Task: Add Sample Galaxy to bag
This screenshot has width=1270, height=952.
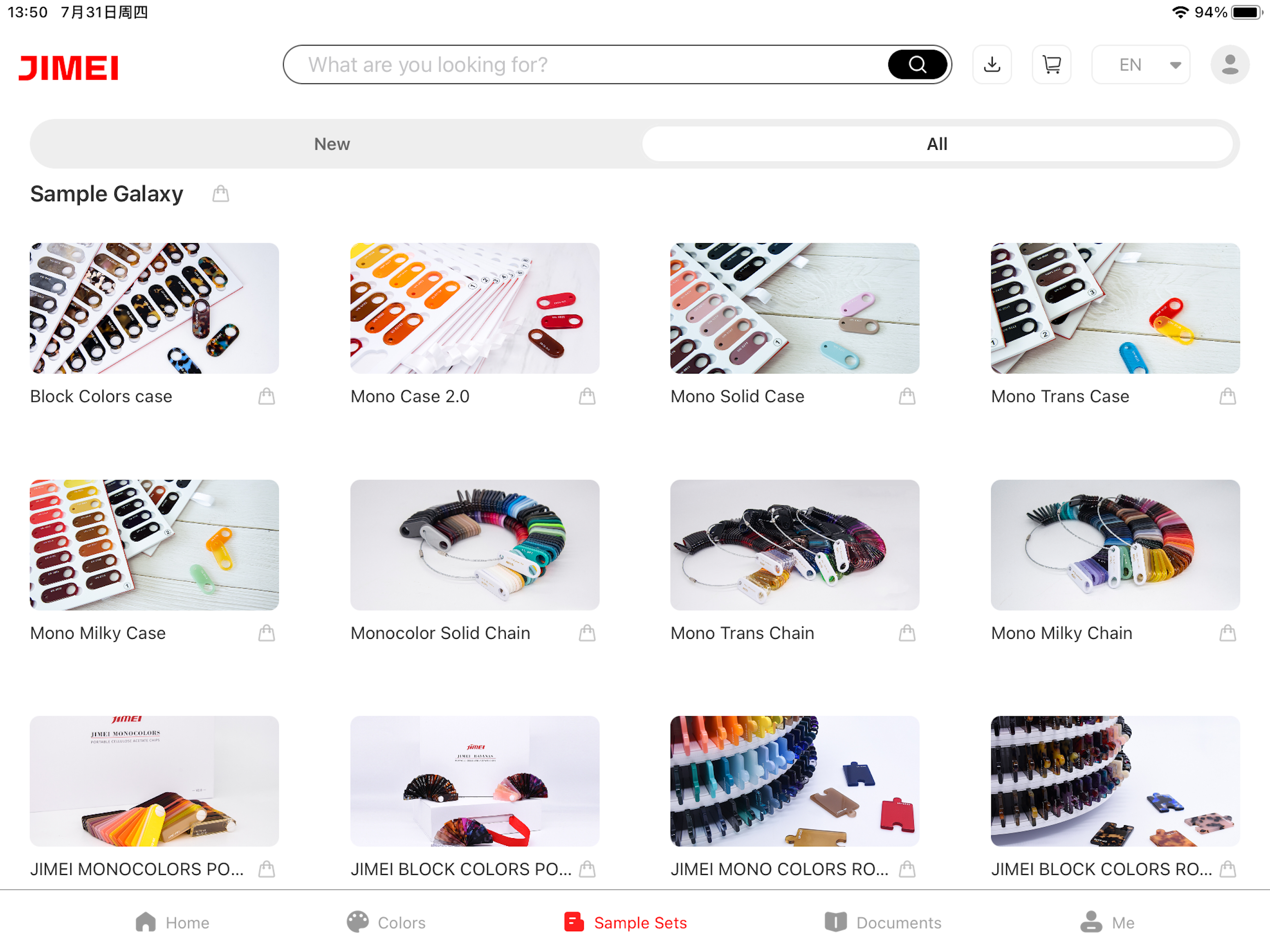Action: [221, 194]
